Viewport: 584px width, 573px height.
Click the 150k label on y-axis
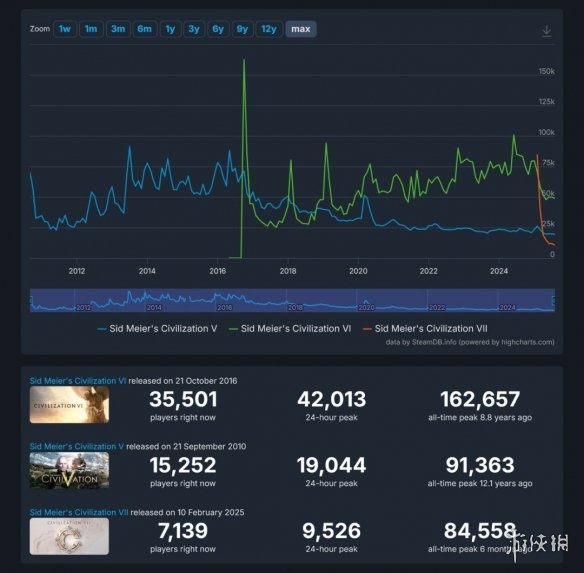546,71
